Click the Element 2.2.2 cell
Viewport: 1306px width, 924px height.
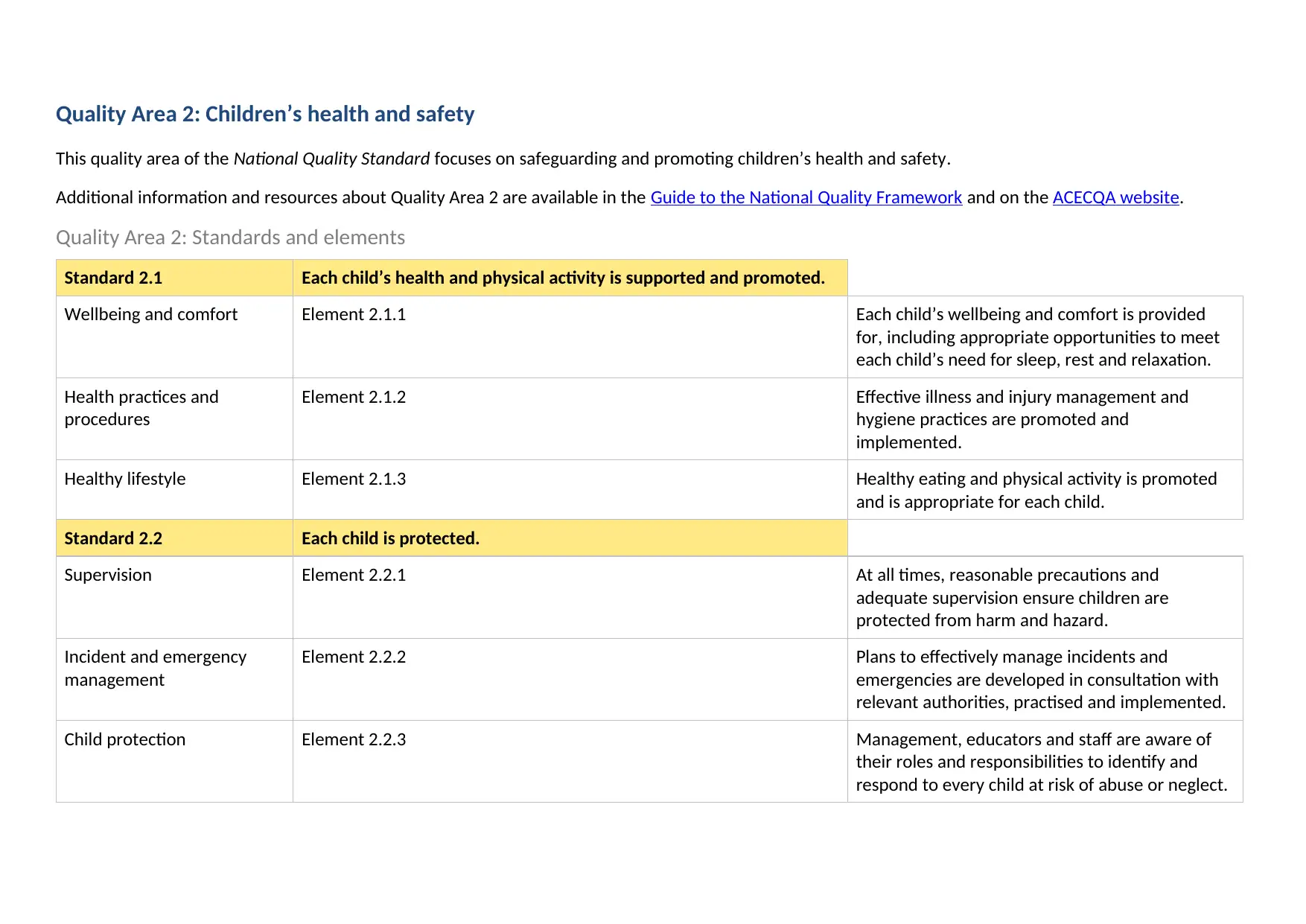tap(570, 679)
